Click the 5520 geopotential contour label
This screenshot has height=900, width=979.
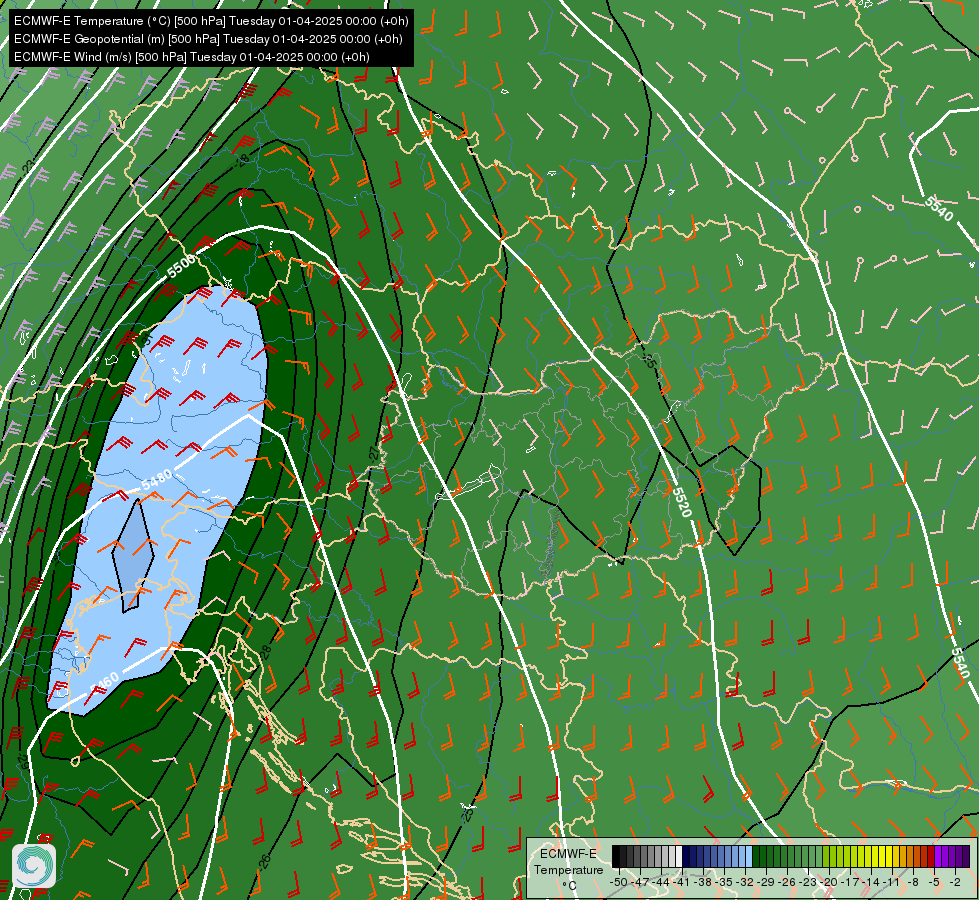tap(681, 503)
